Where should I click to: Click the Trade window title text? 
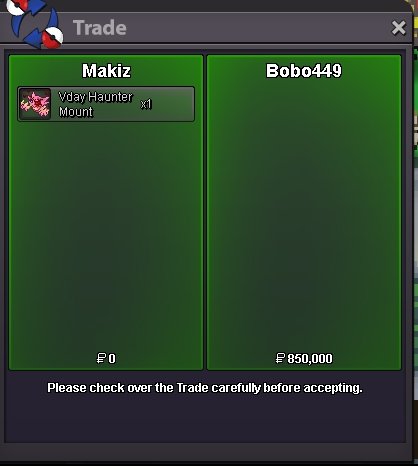100,28
